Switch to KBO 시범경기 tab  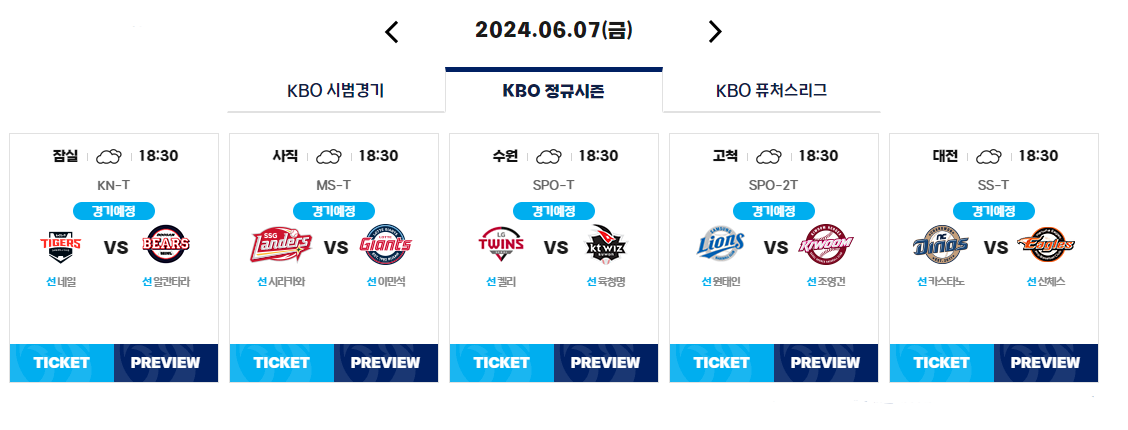[336, 91]
